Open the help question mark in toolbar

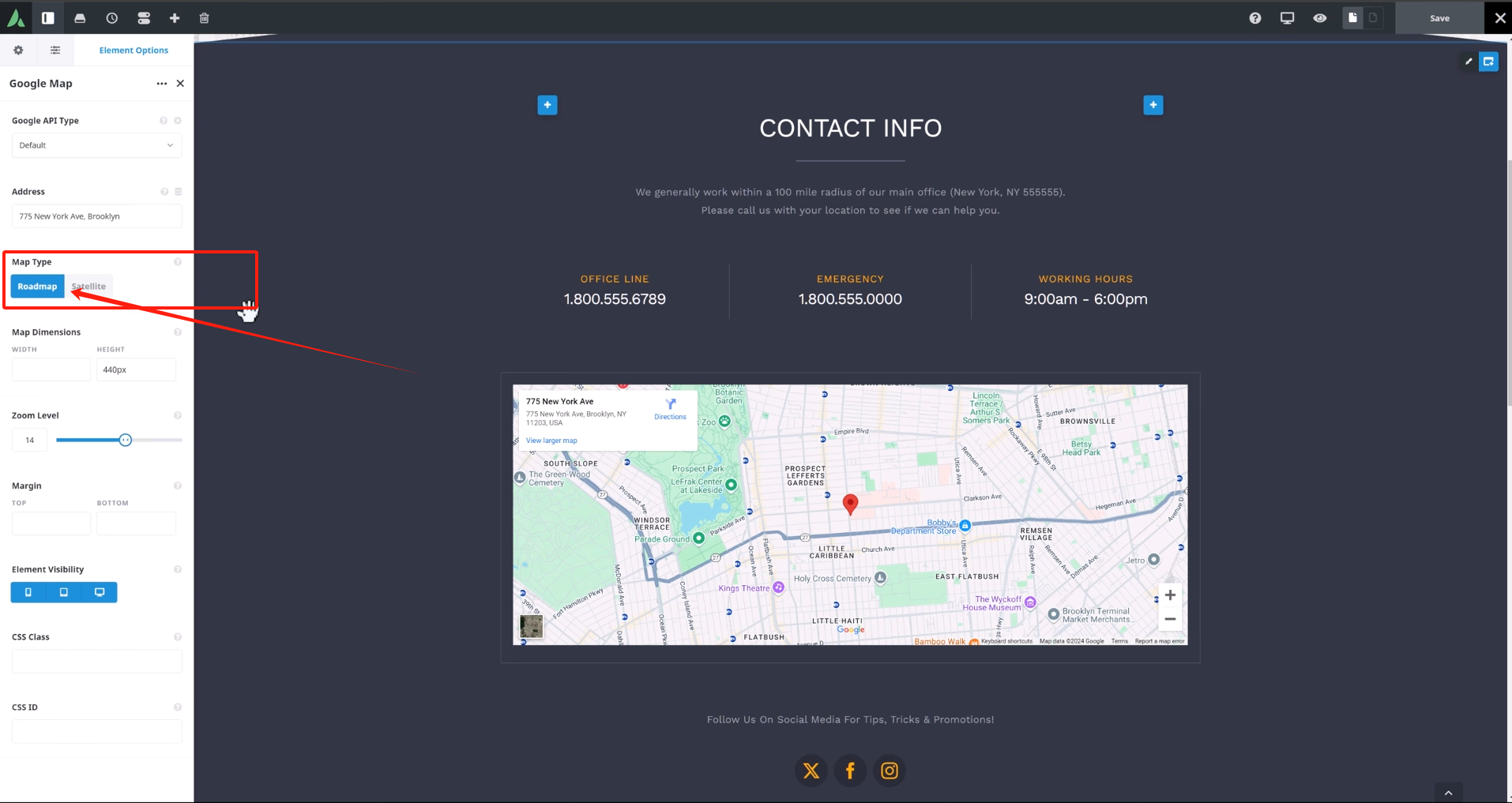coord(1255,17)
